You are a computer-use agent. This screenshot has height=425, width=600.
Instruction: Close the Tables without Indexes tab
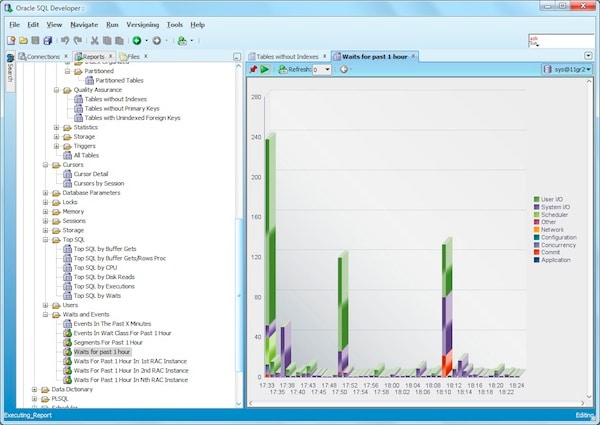click(324, 56)
